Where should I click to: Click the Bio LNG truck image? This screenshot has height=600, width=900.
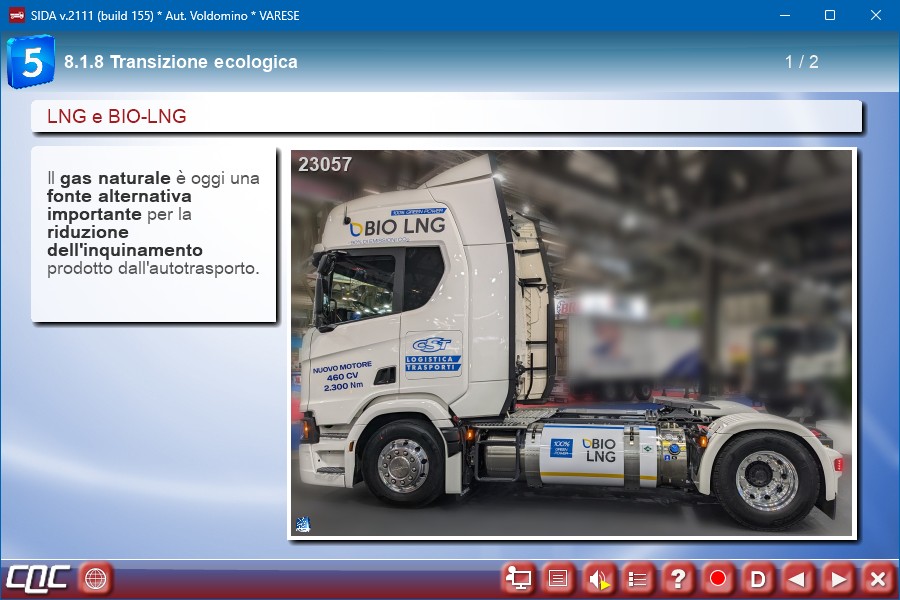572,344
